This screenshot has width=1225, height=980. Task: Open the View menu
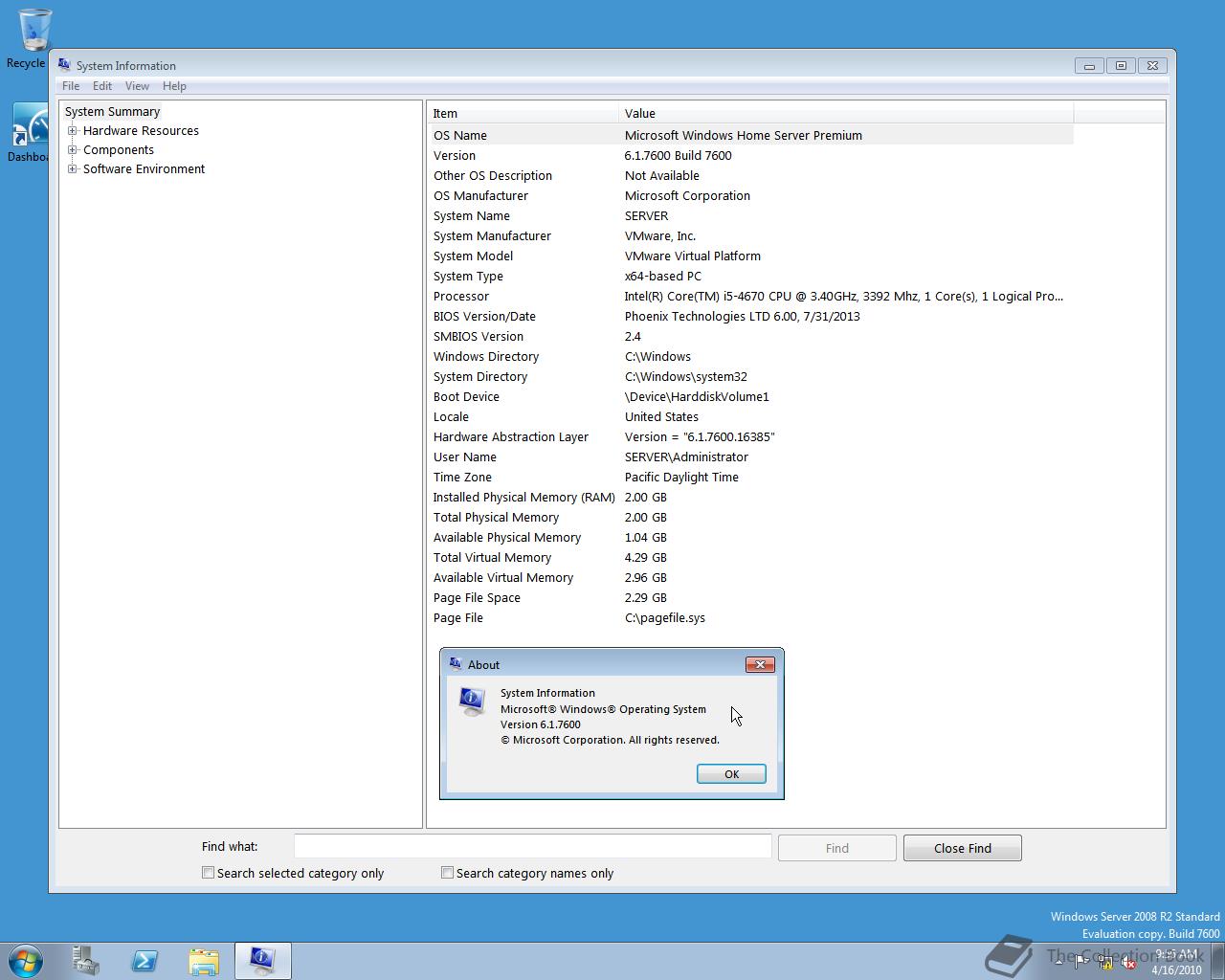pyautogui.click(x=137, y=86)
